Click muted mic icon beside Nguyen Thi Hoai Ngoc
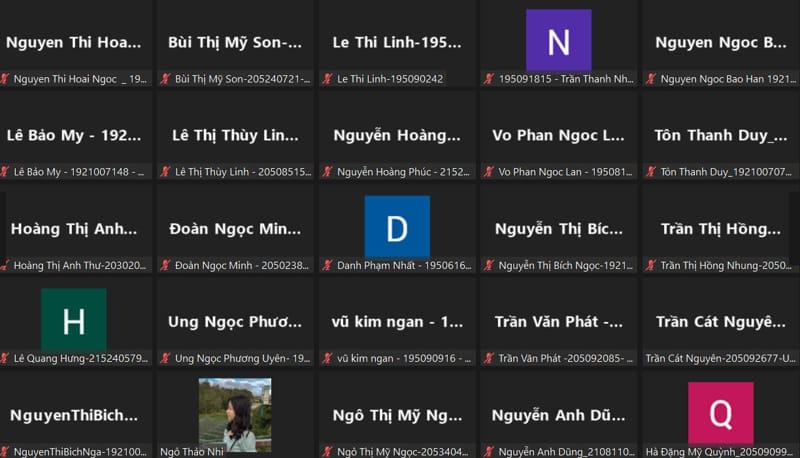The width and height of the screenshot is (800, 458). point(6,78)
